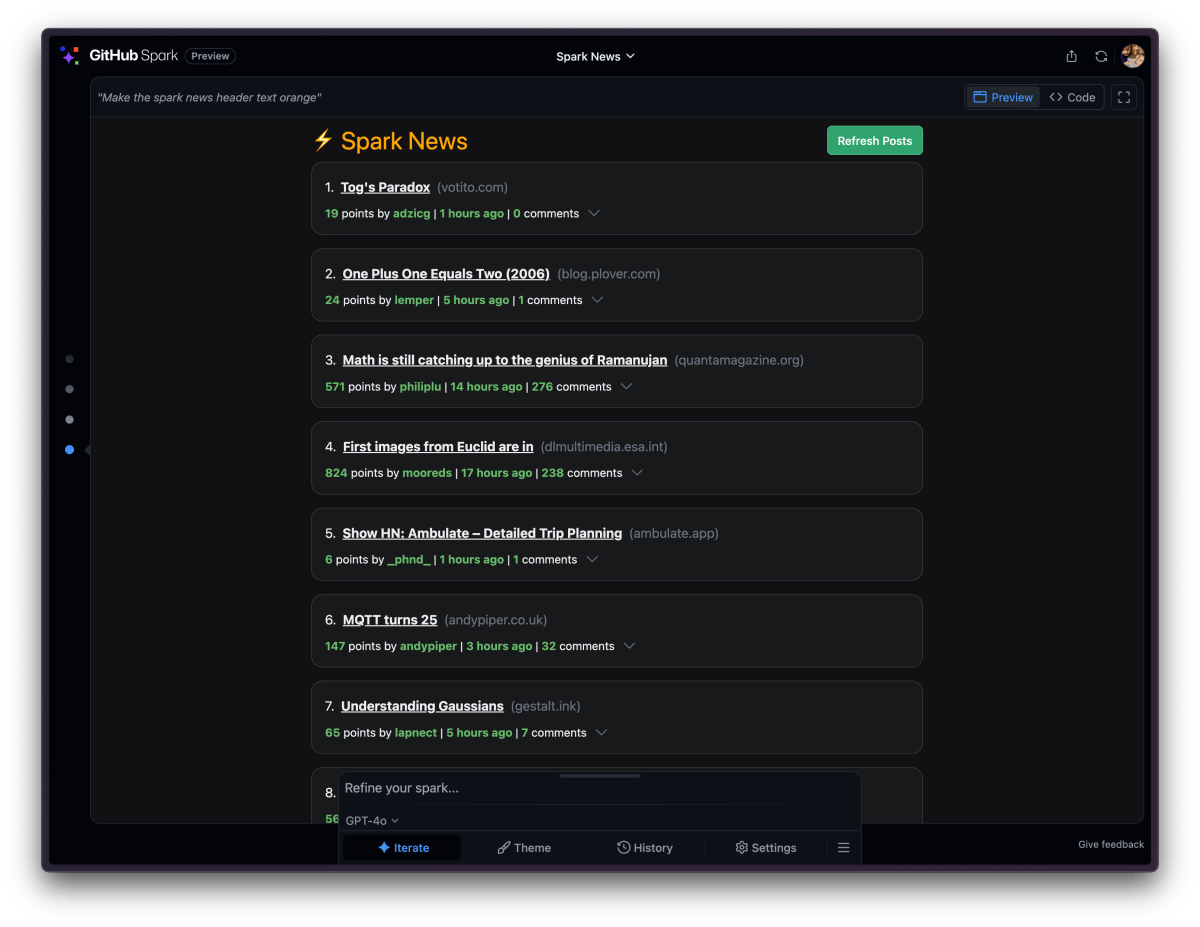This screenshot has width=1200, height=927.
Task: Click author lapnect
Action: coord(416,733)
